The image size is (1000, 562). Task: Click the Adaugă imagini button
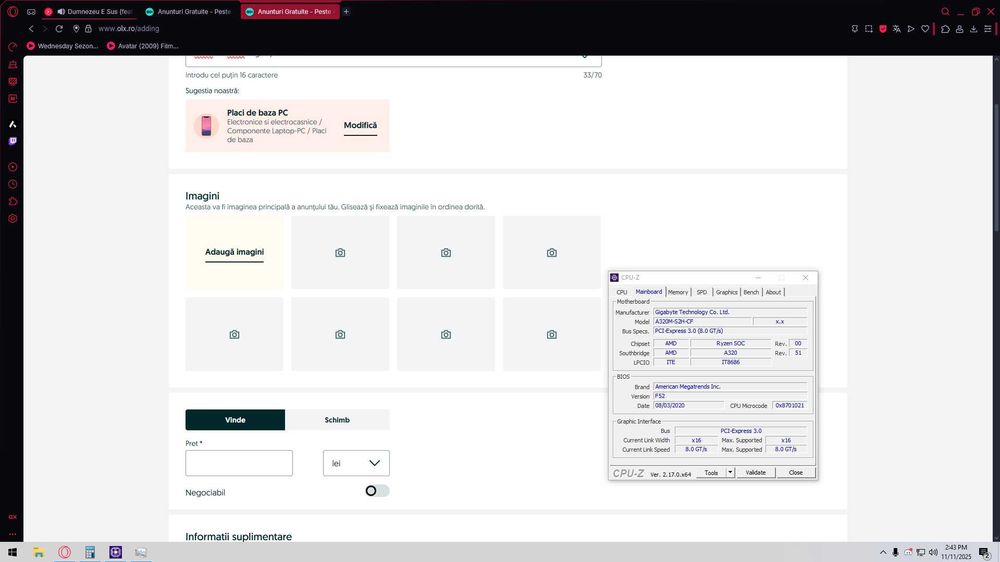pos(234,252)
